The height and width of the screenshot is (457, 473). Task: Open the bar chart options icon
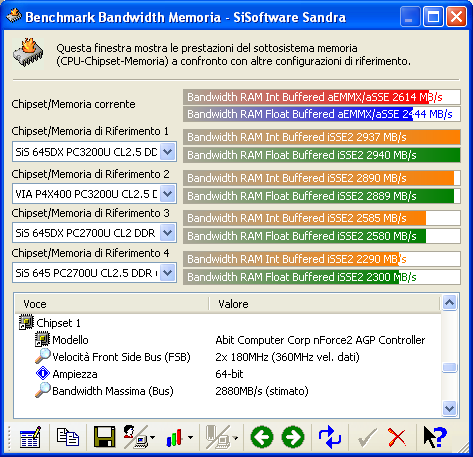click(x=174, y=437)
